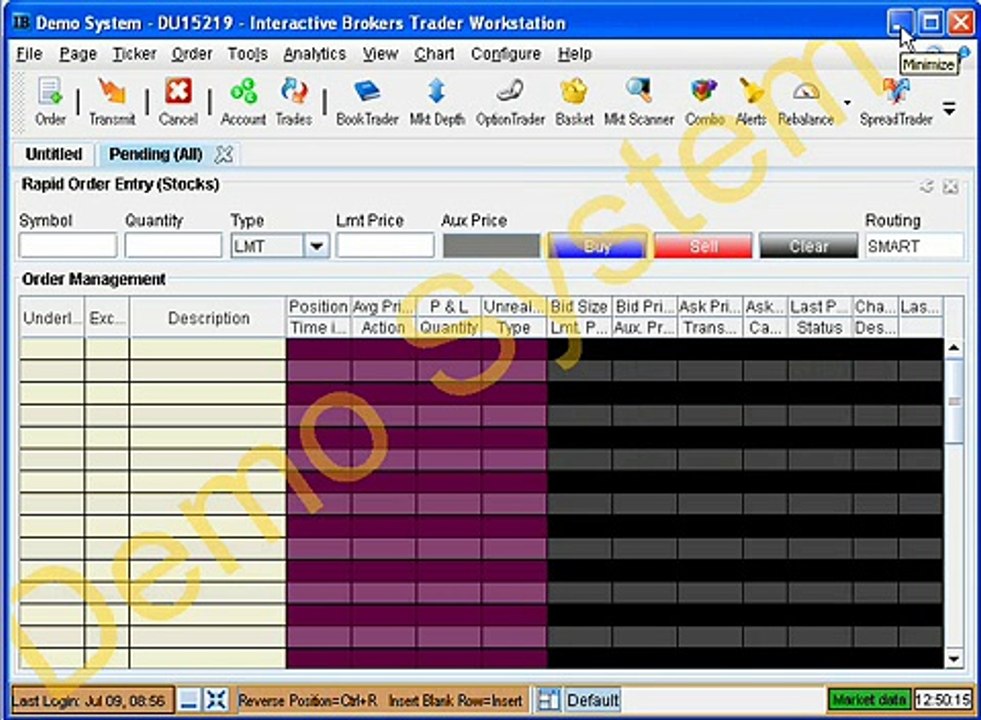Click the status bar expand arrows icon
This screenshot has height=720, width=981.
tap(216, 699)
